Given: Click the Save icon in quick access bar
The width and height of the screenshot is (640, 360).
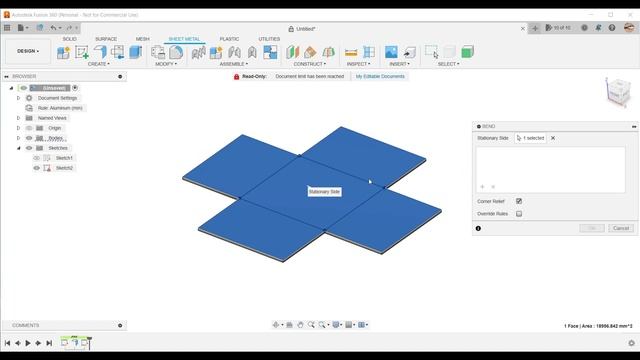Looking at the screenshot, I should (x=40, y=28).
